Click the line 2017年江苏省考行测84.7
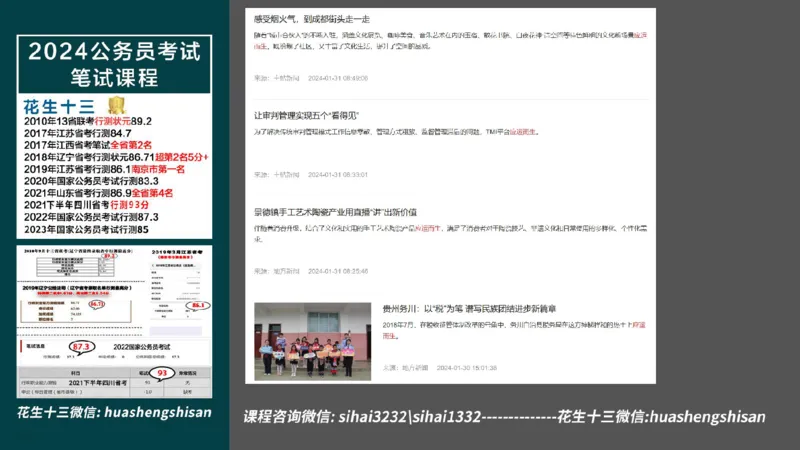Viewport: 800px width, 450px height. (x=78, y=133)
